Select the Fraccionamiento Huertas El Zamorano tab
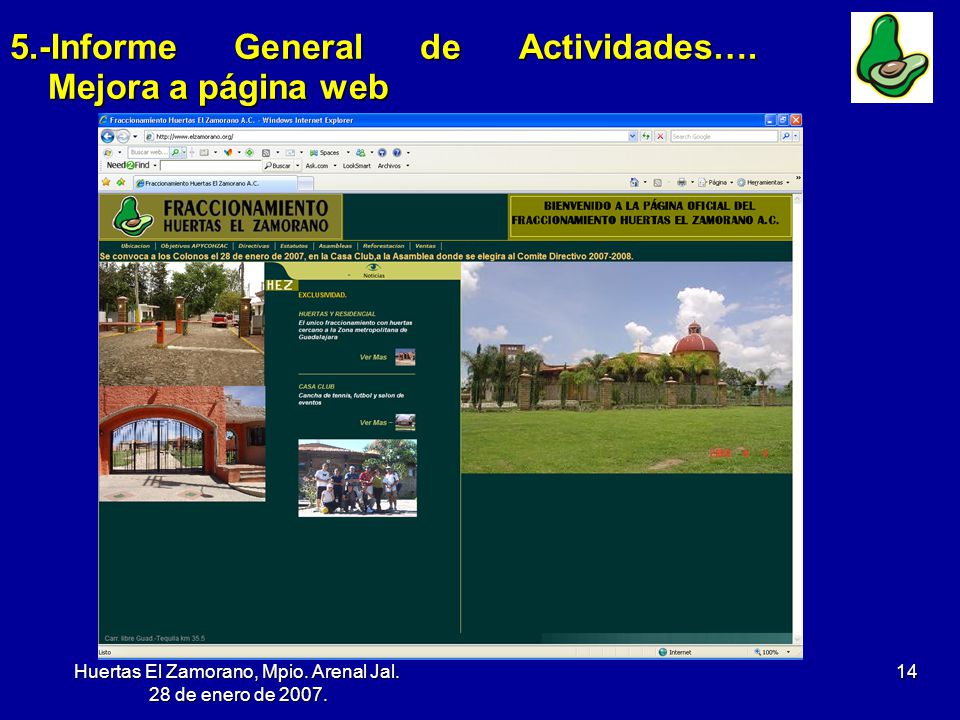 216,183
